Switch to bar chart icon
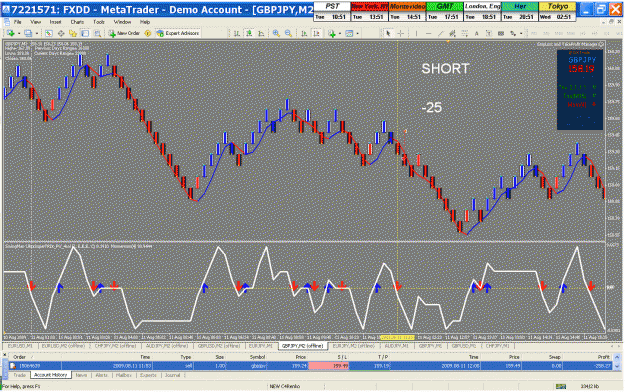Image resolution: width=625 pixels, height=392 pixels. click(x=237, y=33)
